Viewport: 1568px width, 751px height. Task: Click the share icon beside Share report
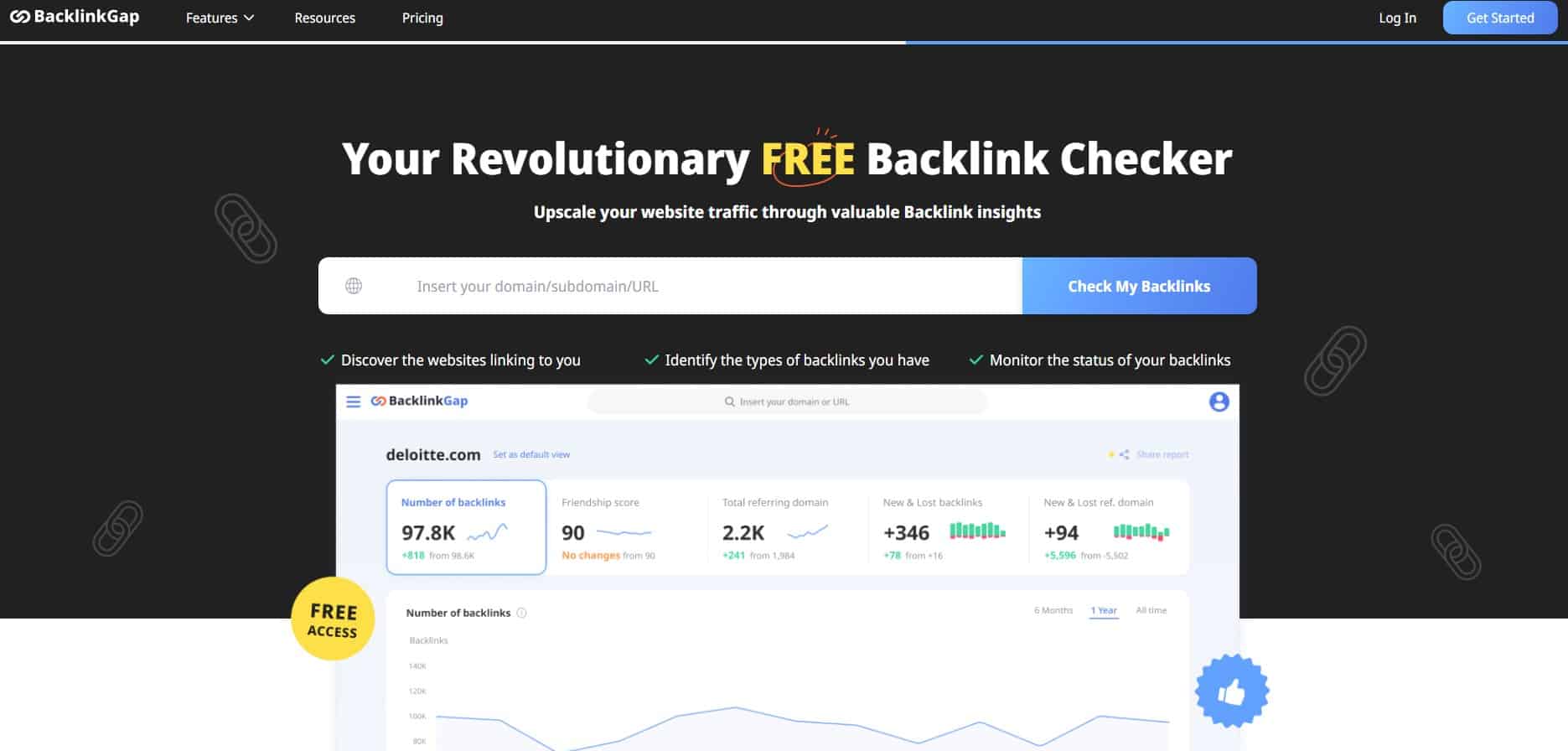click(x=1125, y=454)
